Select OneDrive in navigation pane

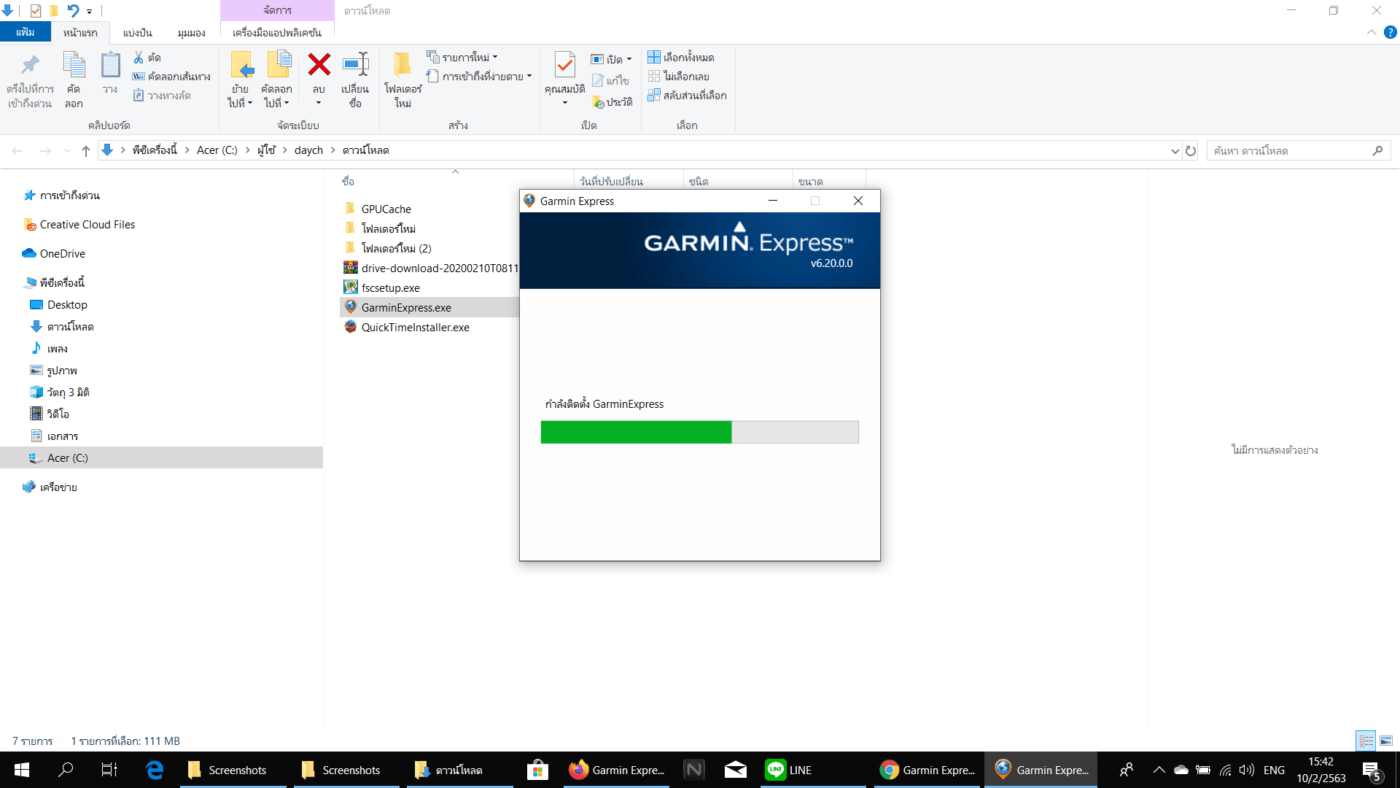coord(63,254)
